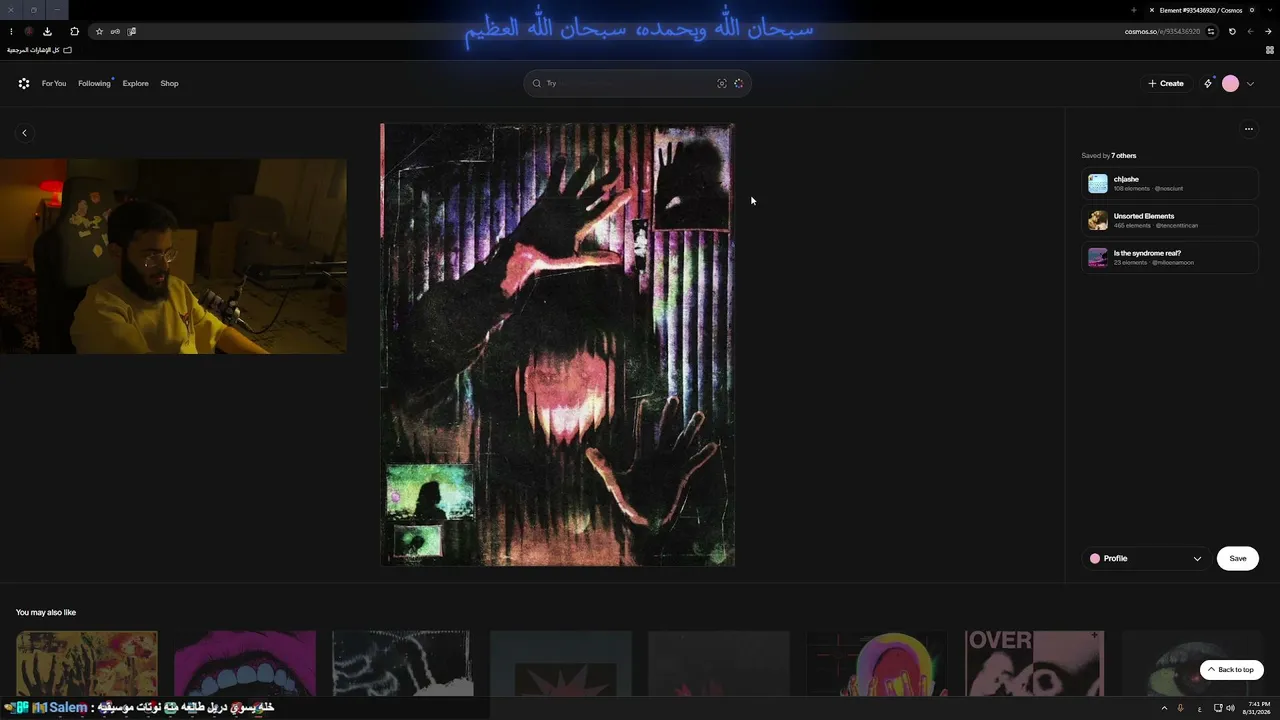The width and height of the screenshot is (1280, 720).
Task: Open the tab groups grid icon
Action: tap(1270, 50)
